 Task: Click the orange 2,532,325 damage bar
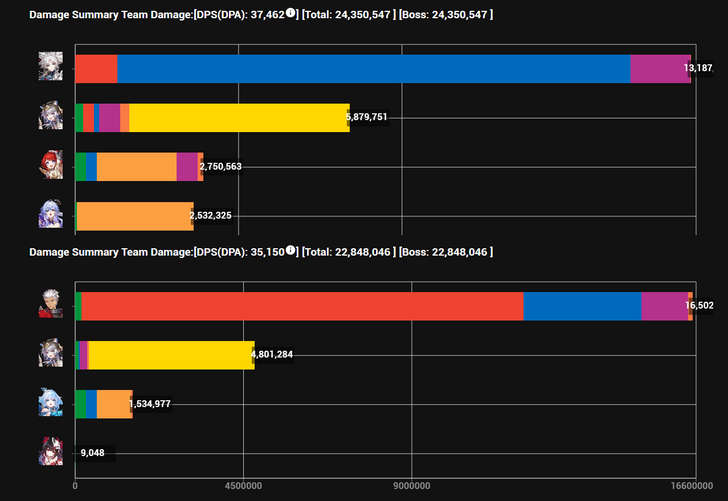tap(134, 215)
